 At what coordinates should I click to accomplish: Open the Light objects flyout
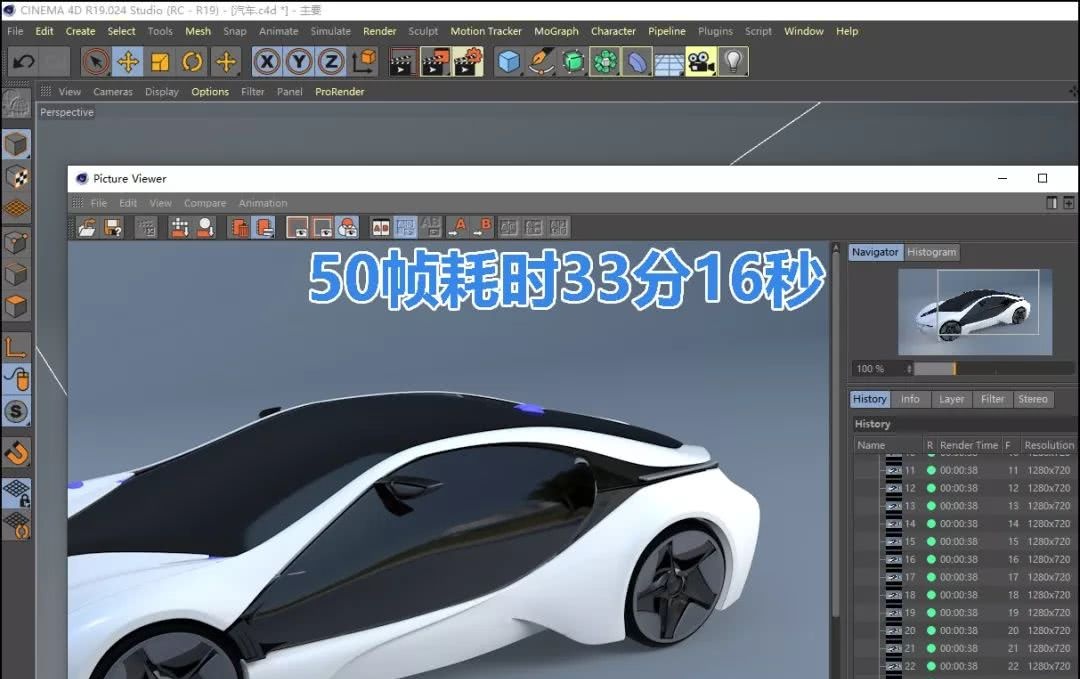point(733,62)
